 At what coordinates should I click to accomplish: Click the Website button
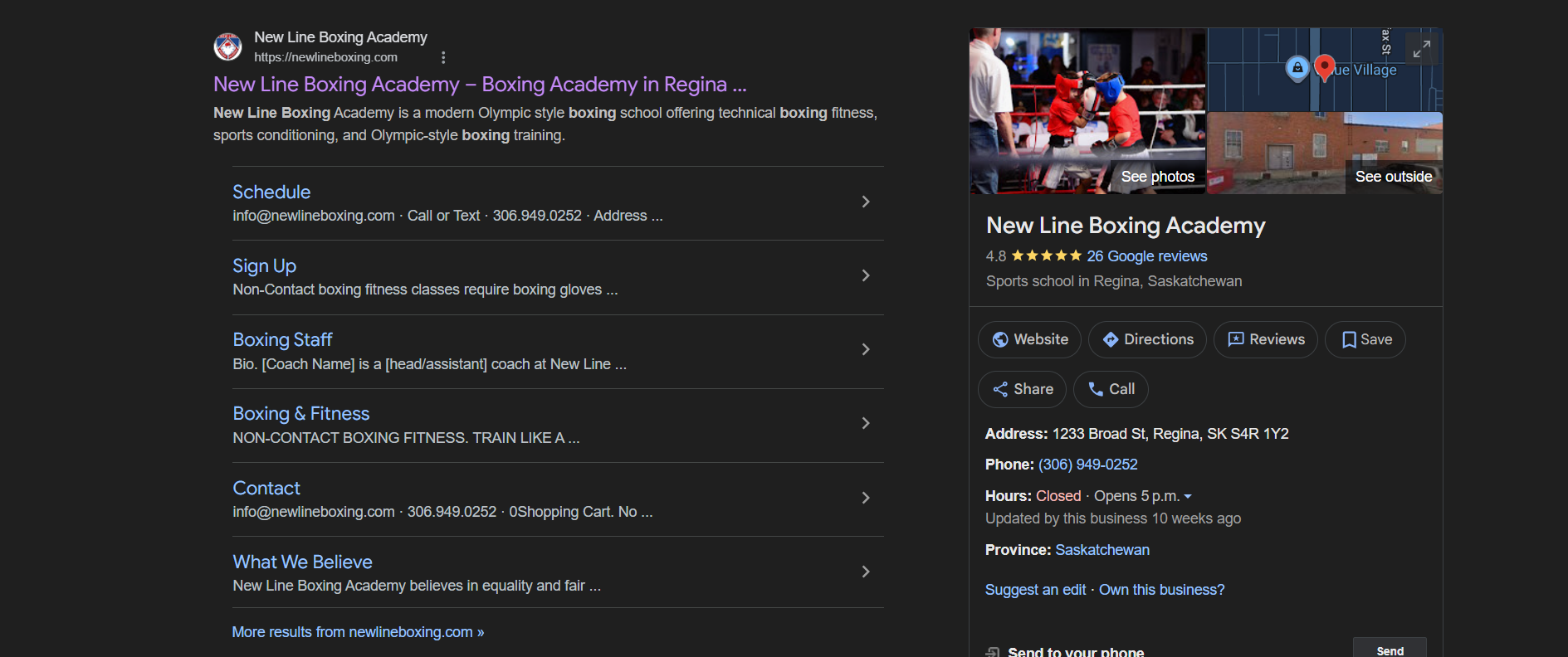pyautogui.click(x=1030, y=339)
